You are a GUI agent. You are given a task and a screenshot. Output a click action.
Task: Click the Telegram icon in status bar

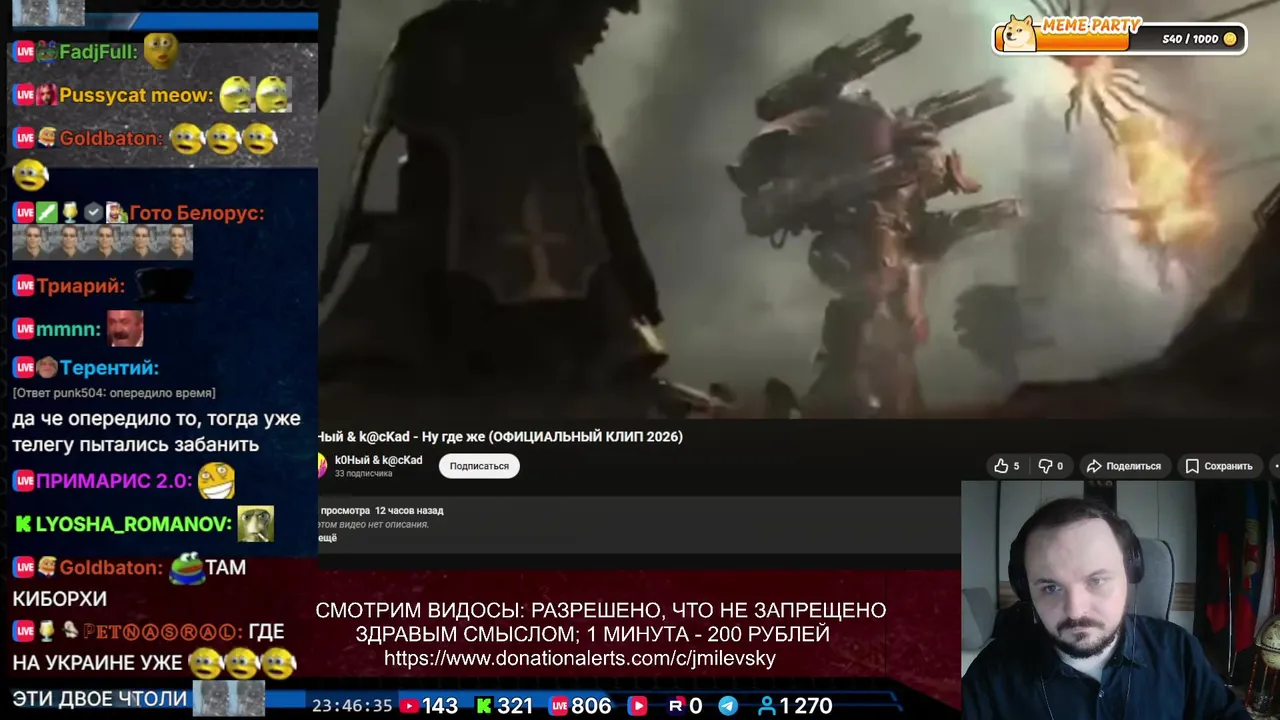click(x=728, y=706)
